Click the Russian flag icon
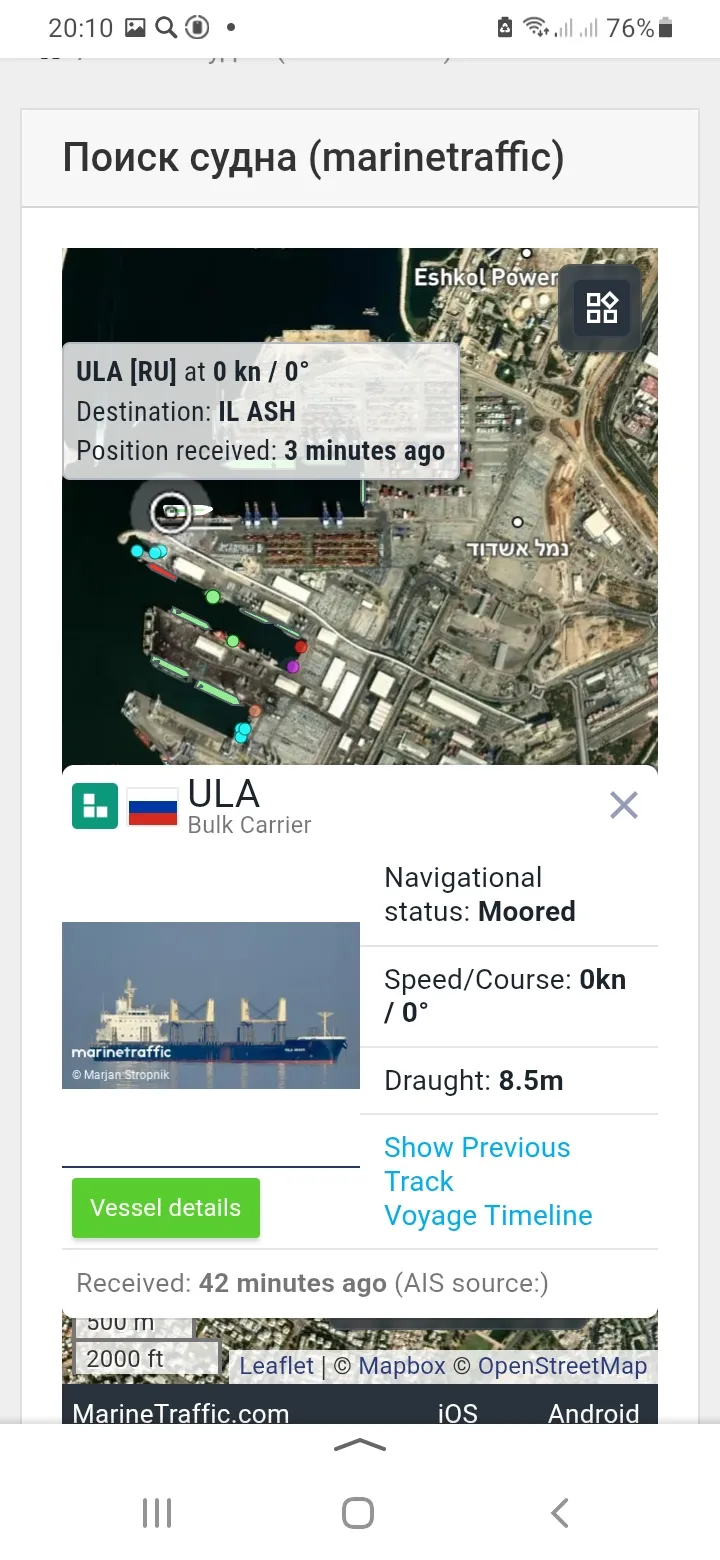Screen dimensions: 720x1560 point(153,806)
